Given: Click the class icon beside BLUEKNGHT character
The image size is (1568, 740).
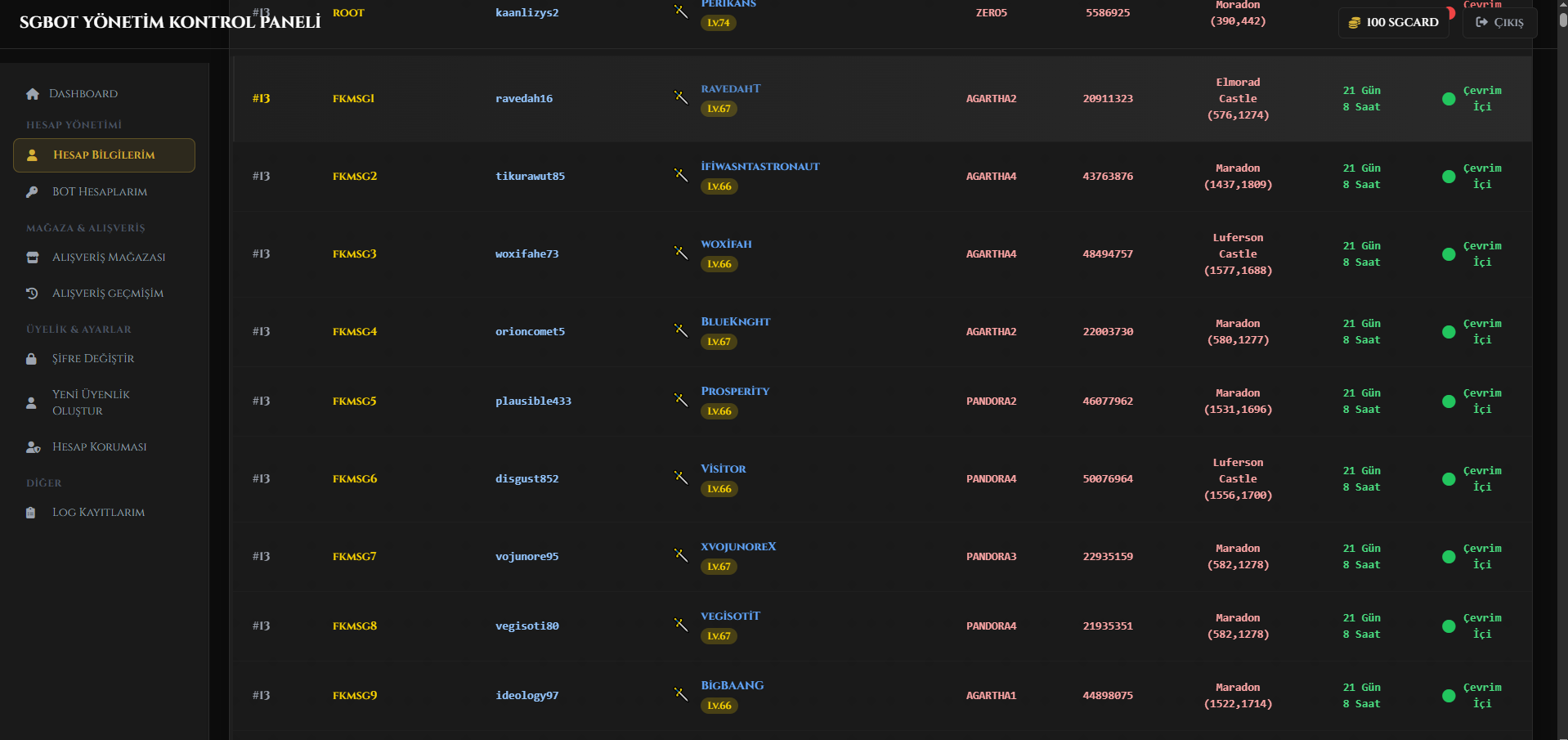Looking at the screenshot, I should pyautogui.click(x=681, y=330).
